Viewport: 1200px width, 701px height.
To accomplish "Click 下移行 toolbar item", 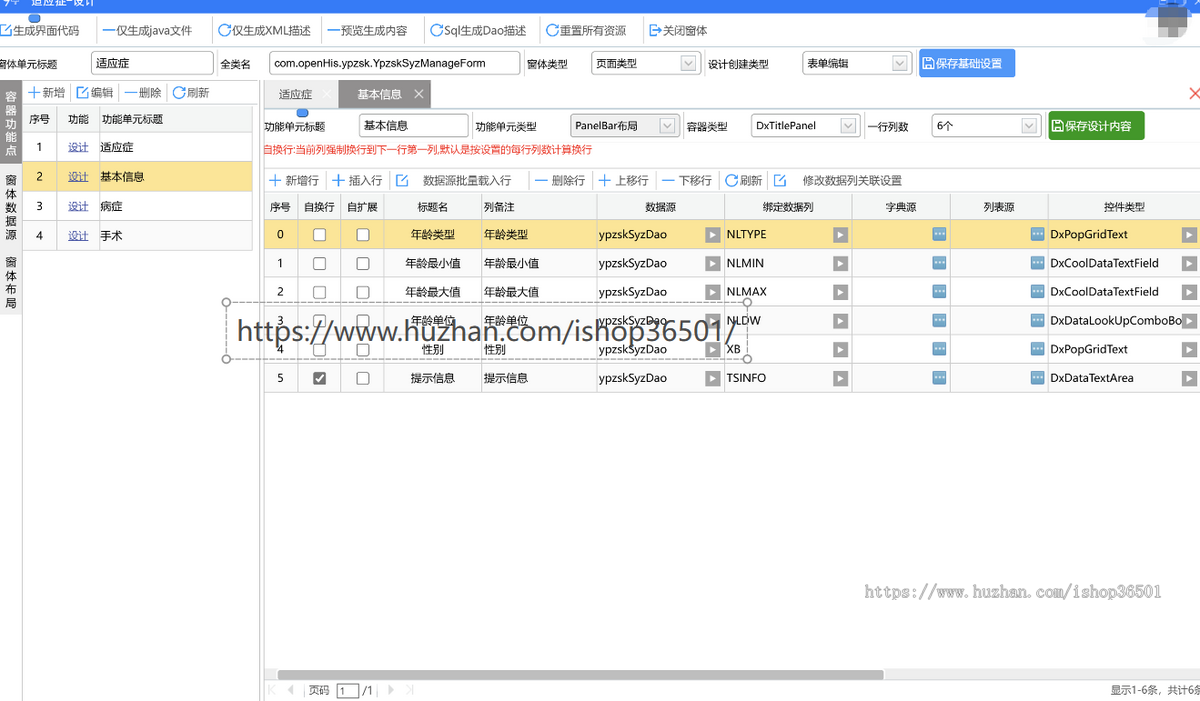I will click(x=687, y=181).
